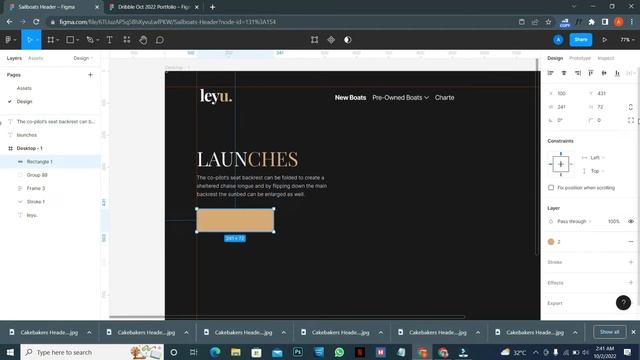Align selection vertical centers
The width and height of the screenshot is (640, 360).
click(604, 73)
